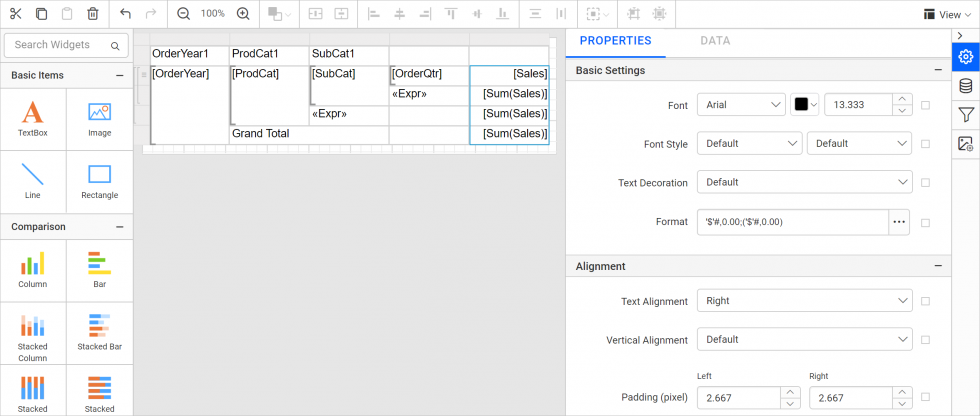Image resolution: width=980 pixels, height=416 pixels.
Task: Click the align bottom toolbar icon
Action: [x=502, y=14]
